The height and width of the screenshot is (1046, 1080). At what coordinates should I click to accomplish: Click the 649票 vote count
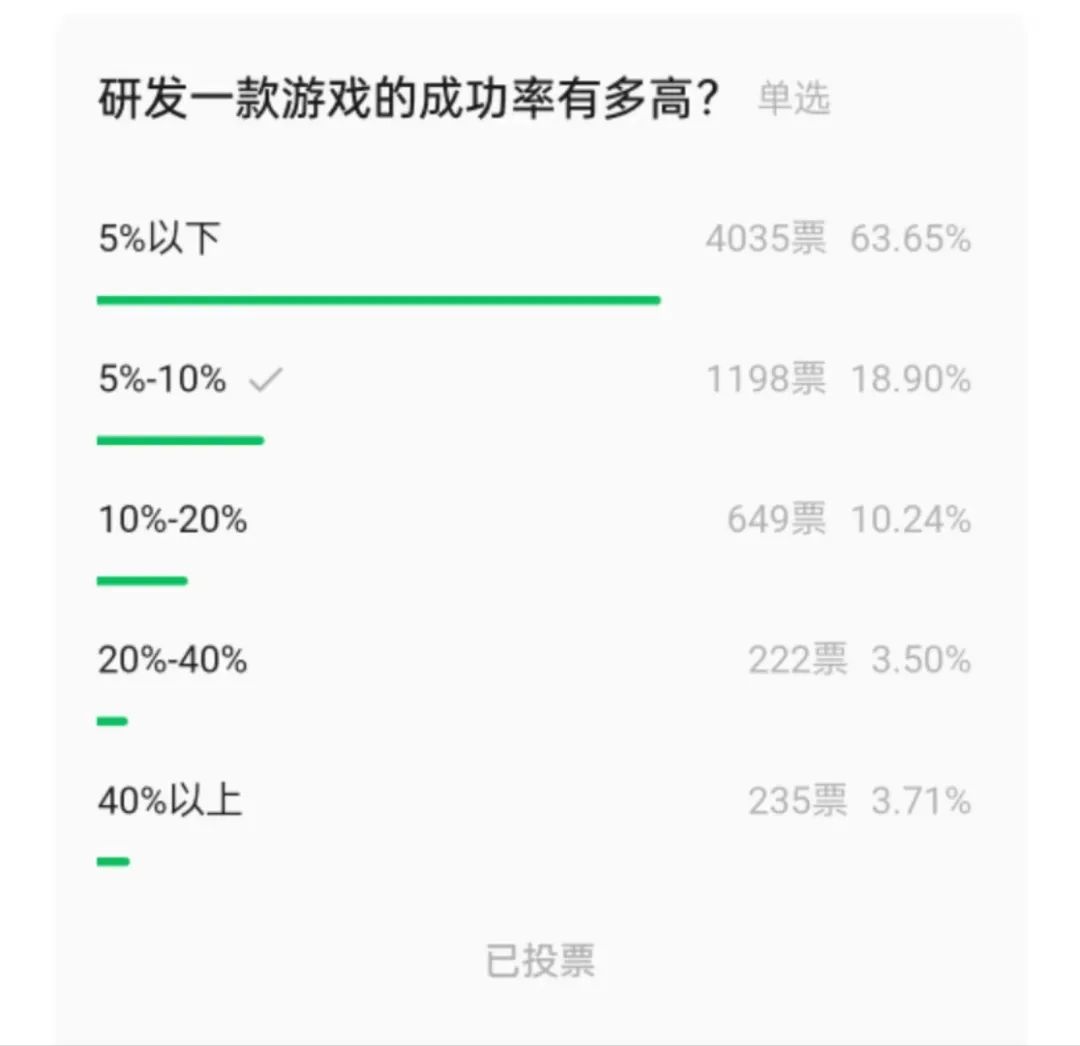click(x=776, y=519)
